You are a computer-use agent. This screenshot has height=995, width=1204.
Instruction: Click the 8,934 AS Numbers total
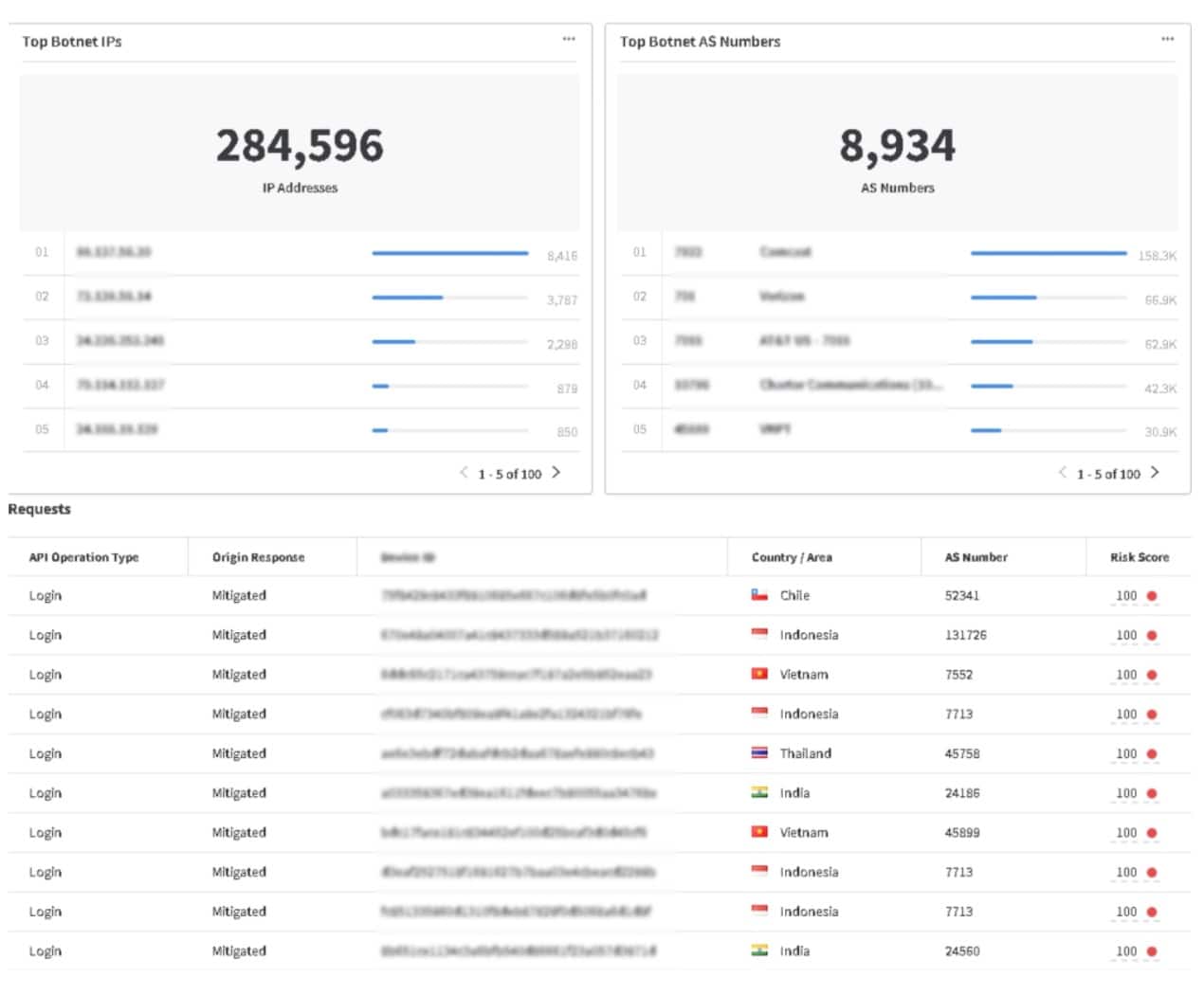897,147
